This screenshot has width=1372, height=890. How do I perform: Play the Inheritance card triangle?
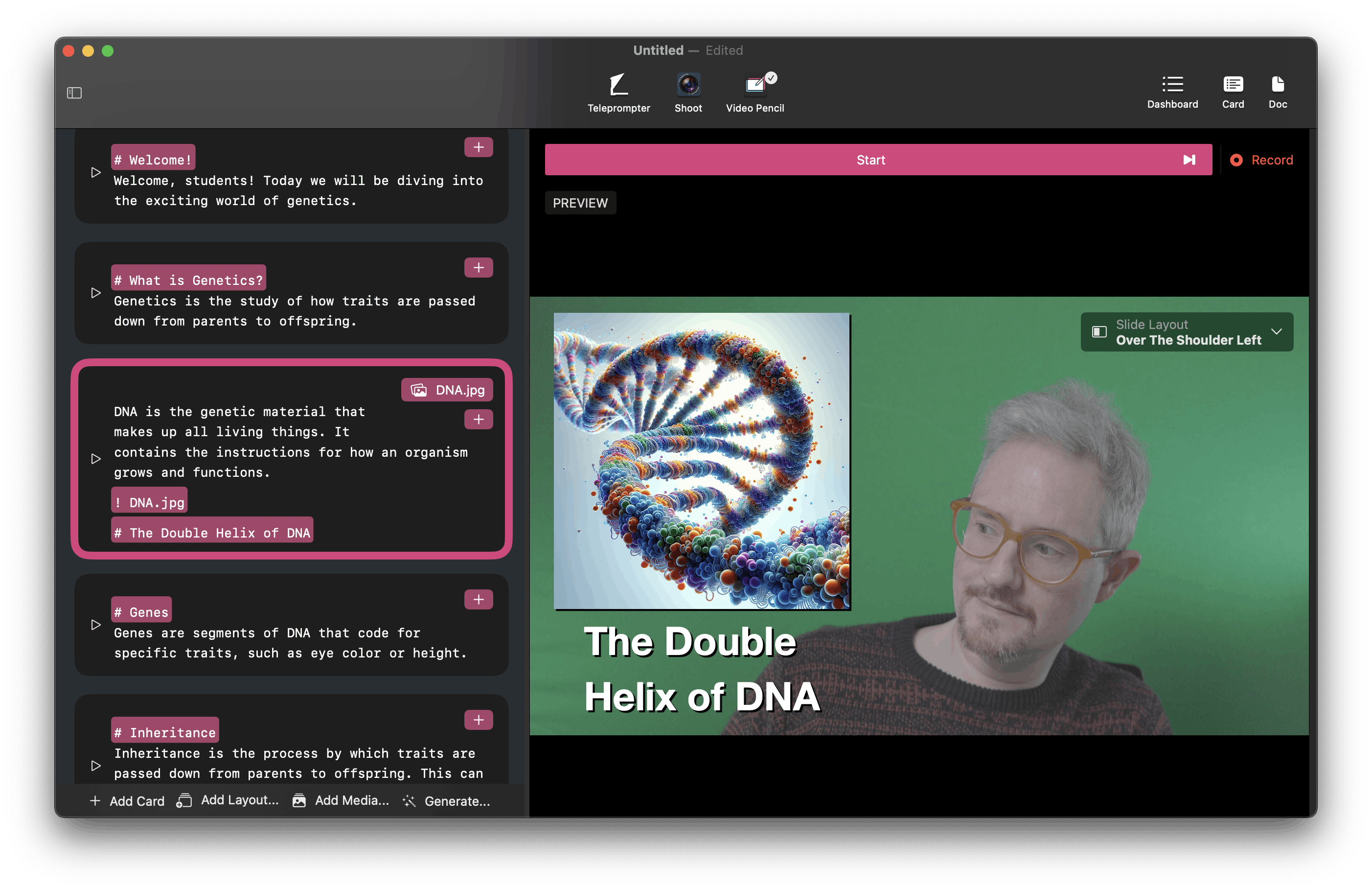point(96,766)
